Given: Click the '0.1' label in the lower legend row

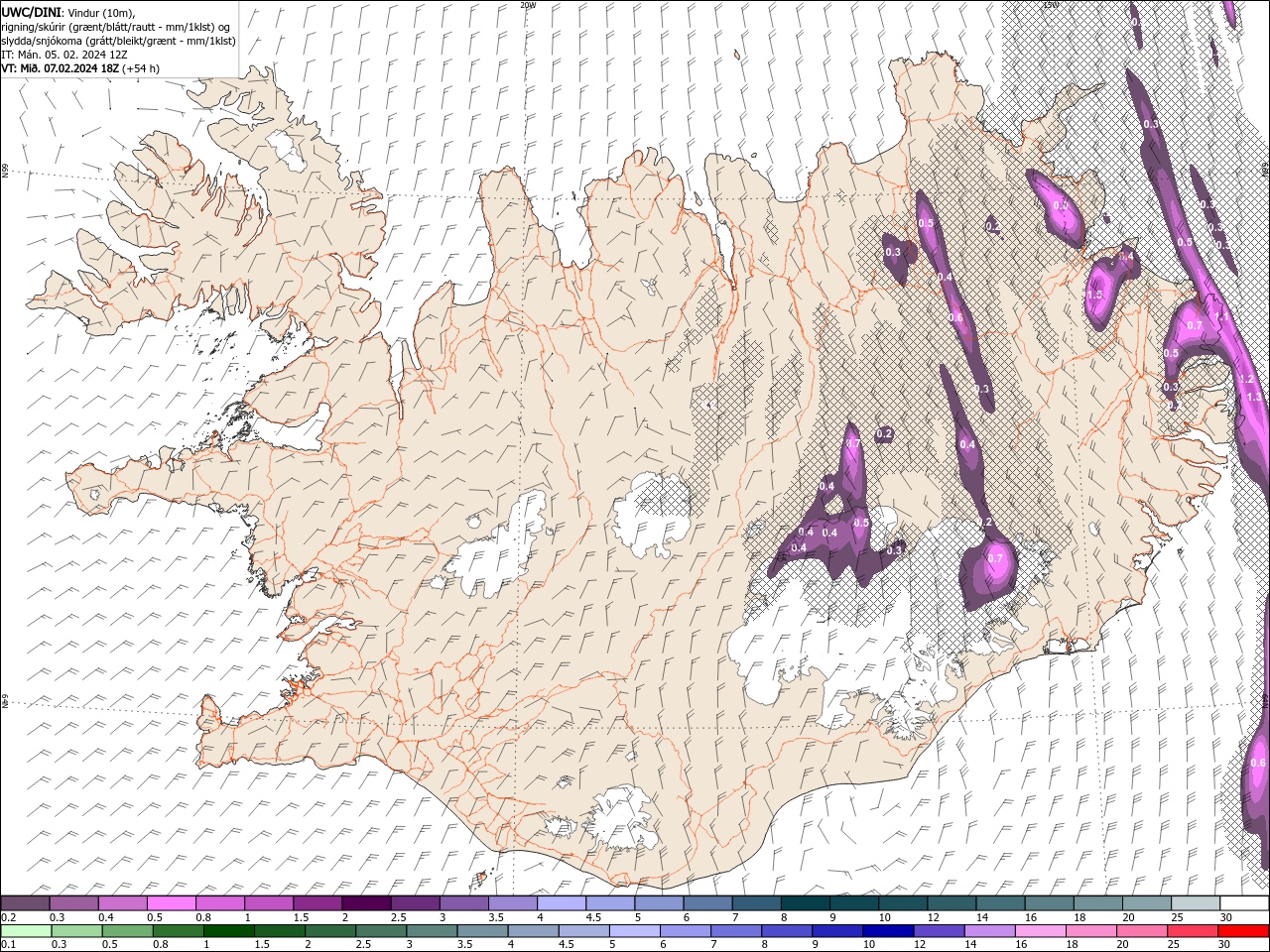Looking at the screenshot, I should coord(7,945).
